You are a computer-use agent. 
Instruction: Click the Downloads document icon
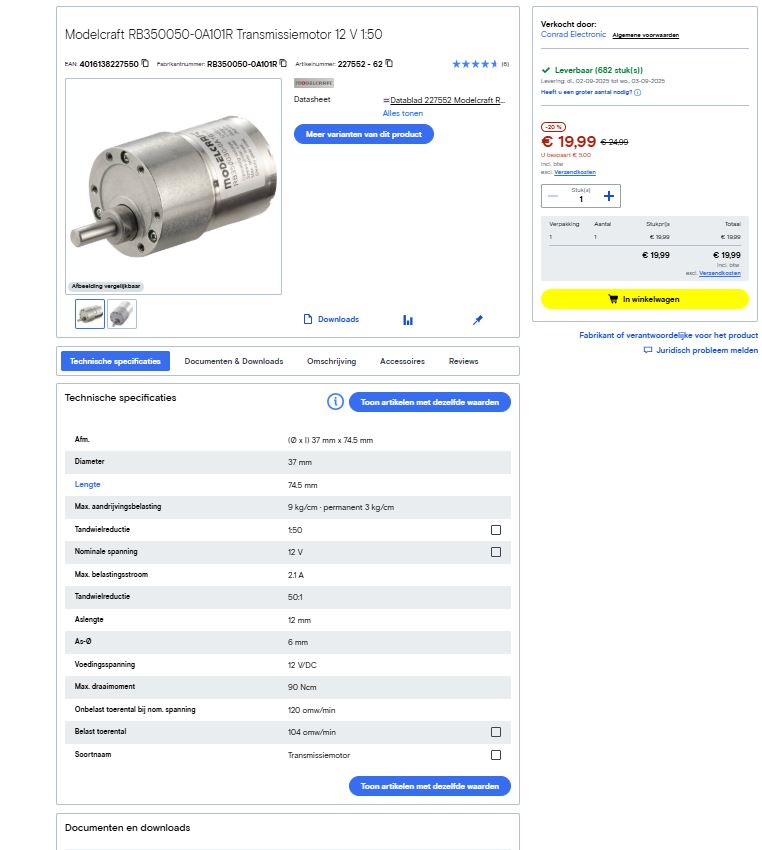(x=308, y=319)
